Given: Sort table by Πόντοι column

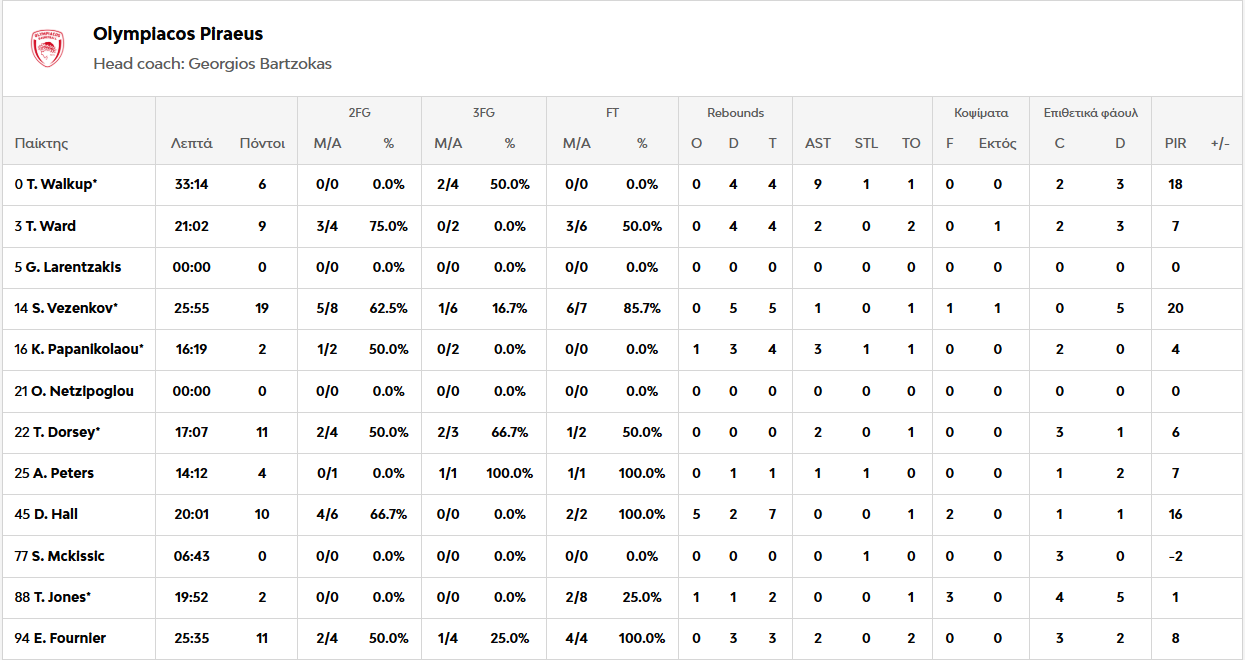Looking at the screenshot, I should click(x=262, y=143).
